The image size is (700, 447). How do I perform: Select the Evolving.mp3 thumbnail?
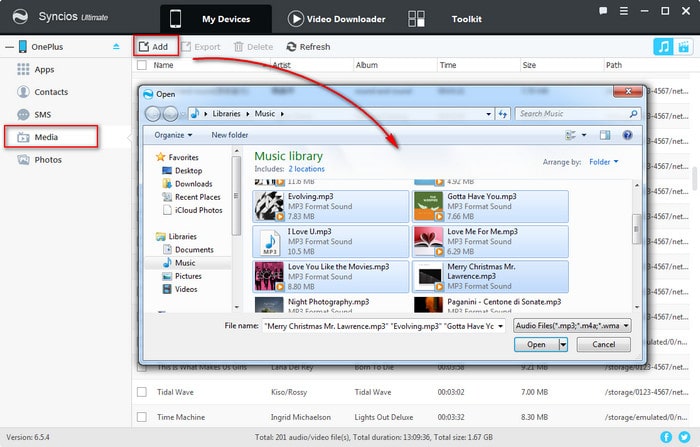(269, 206)
